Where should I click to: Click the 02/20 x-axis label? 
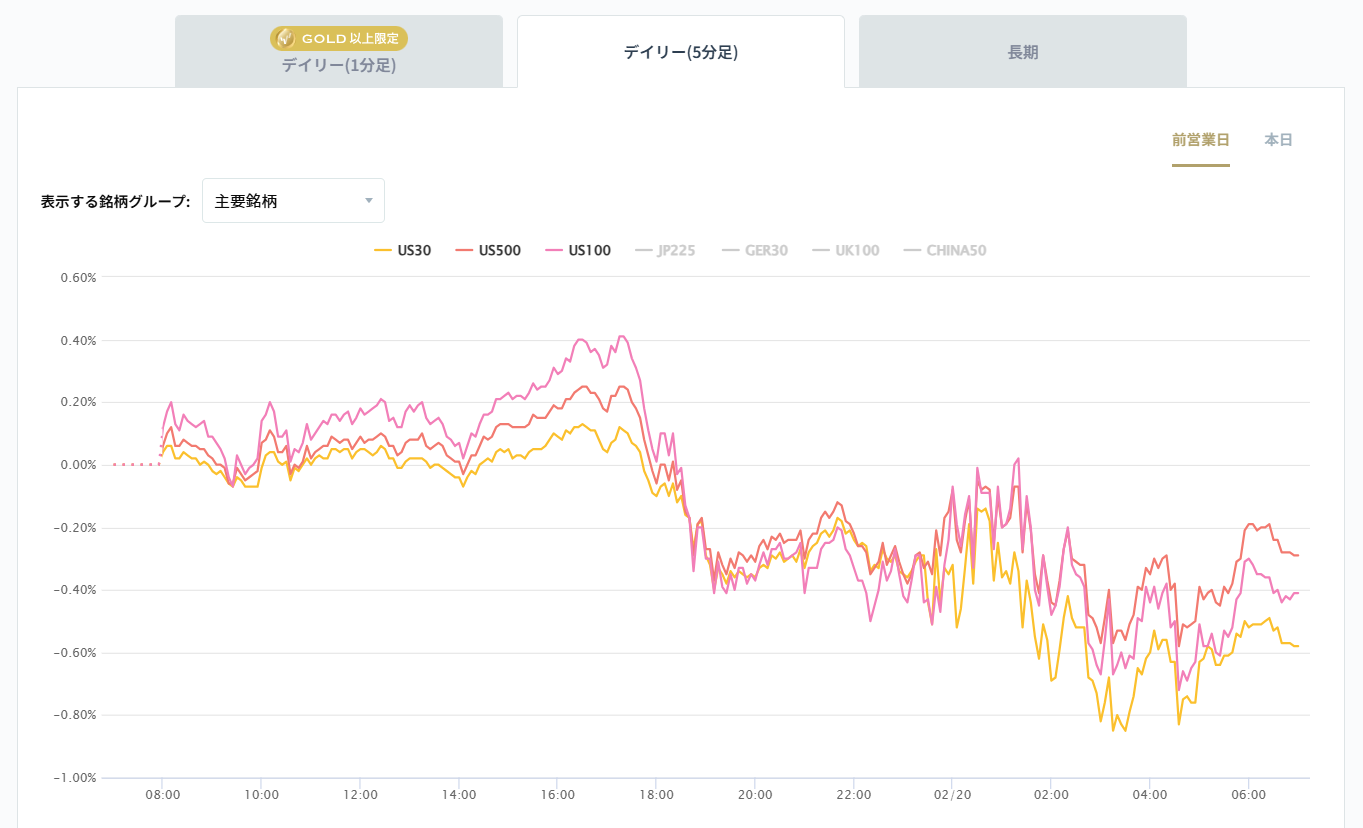pyautogui.click(x=952, y=795)
